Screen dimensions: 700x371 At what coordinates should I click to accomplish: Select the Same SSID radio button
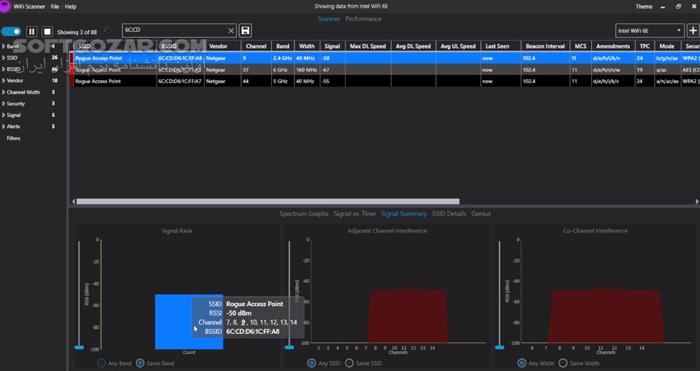pyautogui.click(x=349, y=363)
